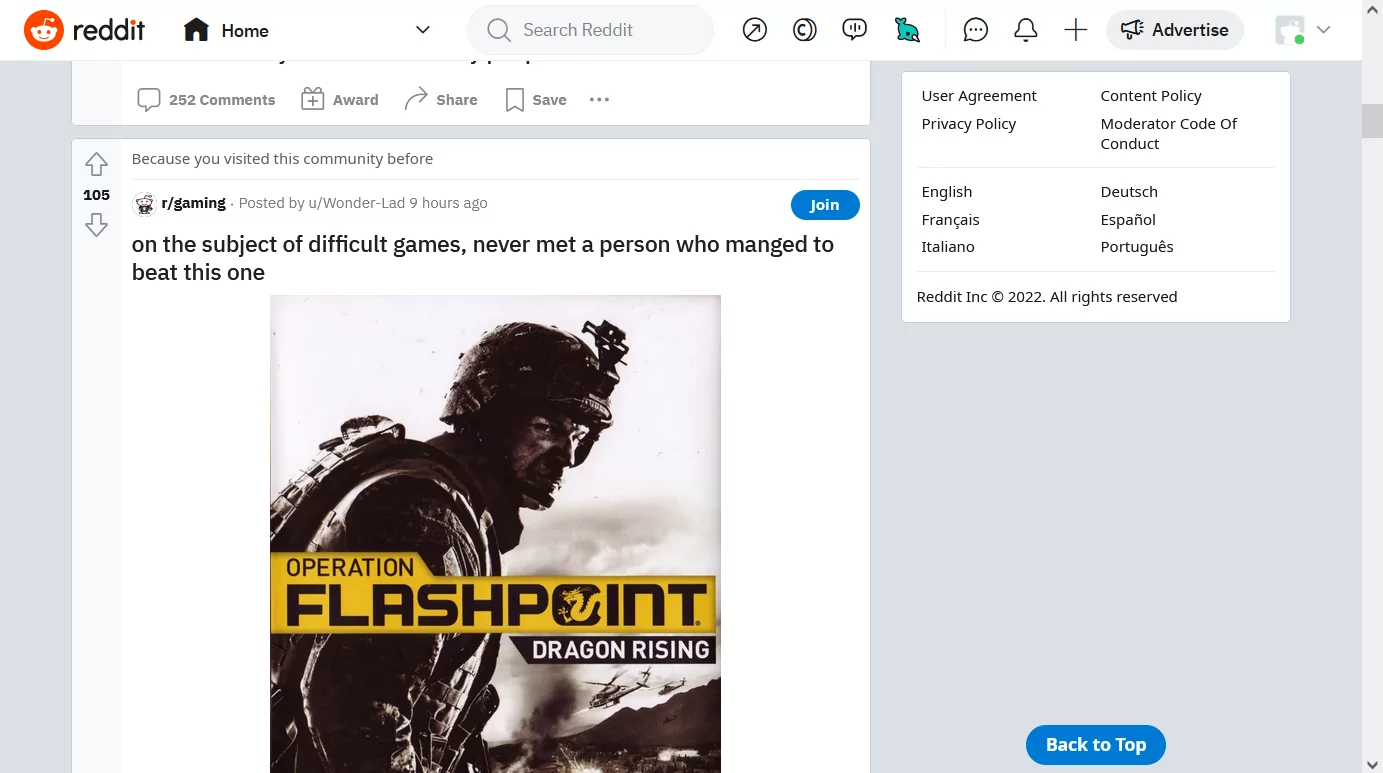This screenshot has height=773, width=1383.
Task: Join the r/gaming community
Action: point(825,205)
